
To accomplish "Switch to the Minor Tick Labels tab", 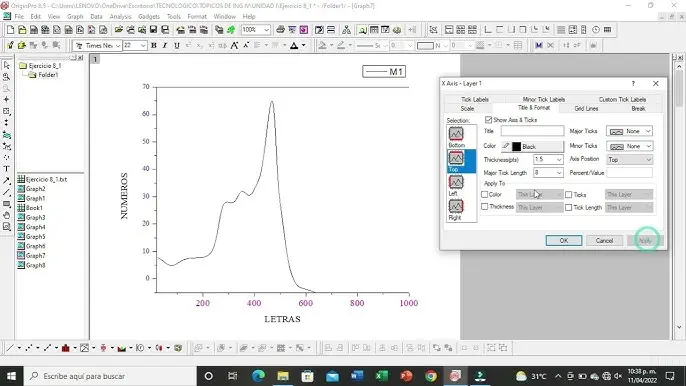I will tap(544, 99).
